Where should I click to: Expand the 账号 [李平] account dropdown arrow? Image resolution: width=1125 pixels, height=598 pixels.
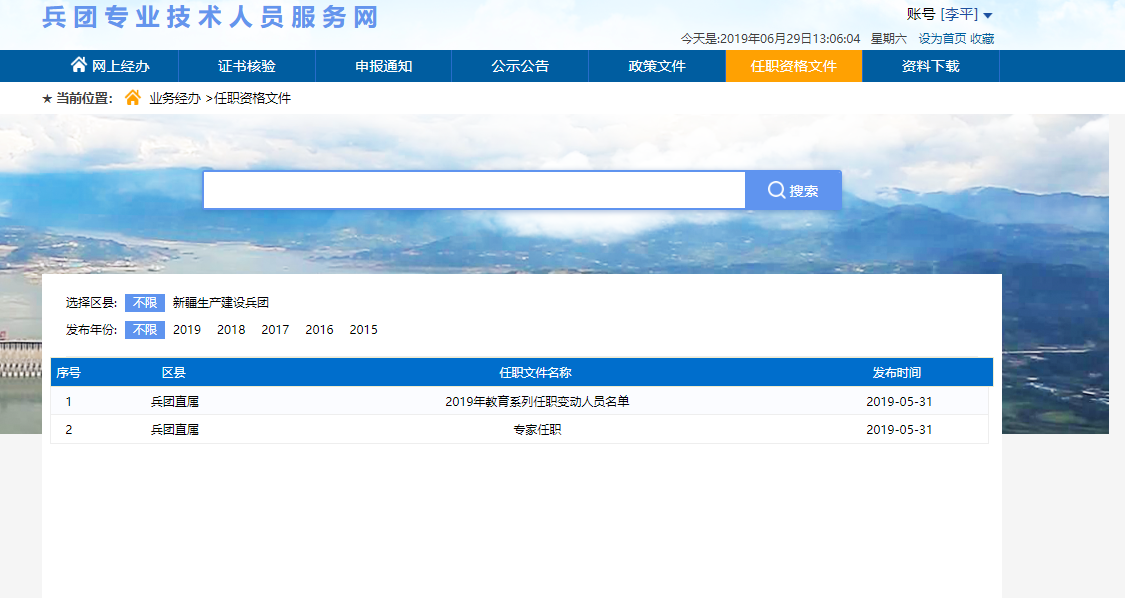pyautogui.click(x=988, y=15)
